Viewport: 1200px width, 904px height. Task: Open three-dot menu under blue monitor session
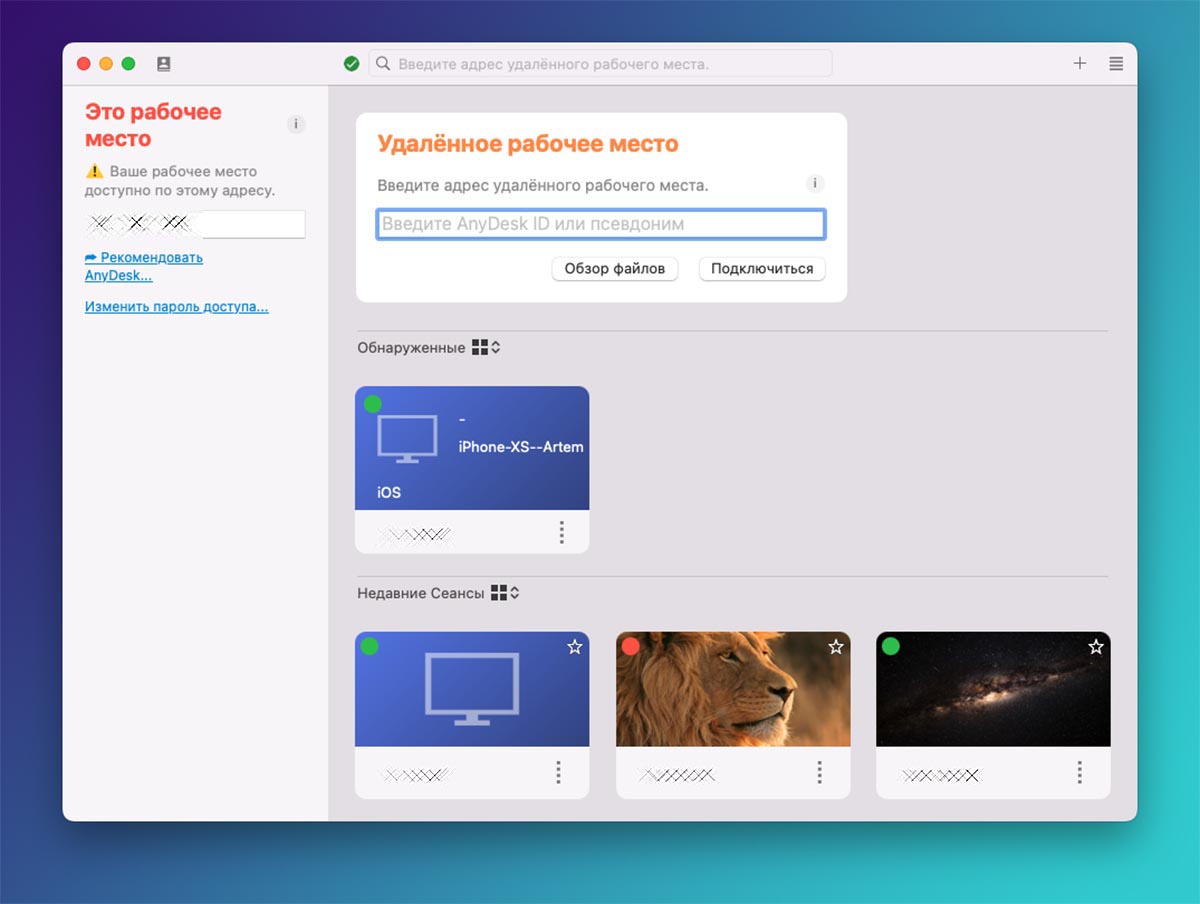tap(558, 772)
